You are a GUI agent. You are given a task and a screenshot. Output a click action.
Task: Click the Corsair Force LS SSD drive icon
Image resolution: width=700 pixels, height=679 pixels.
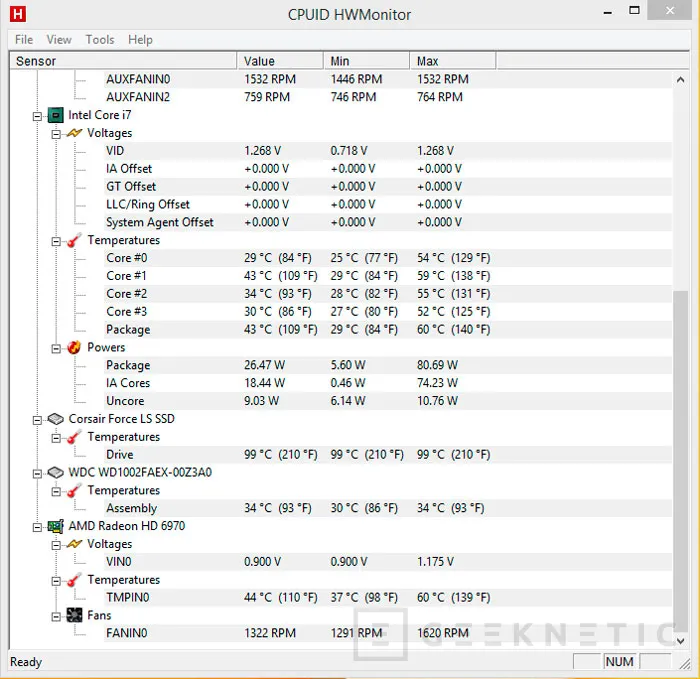tap(56, 419)
